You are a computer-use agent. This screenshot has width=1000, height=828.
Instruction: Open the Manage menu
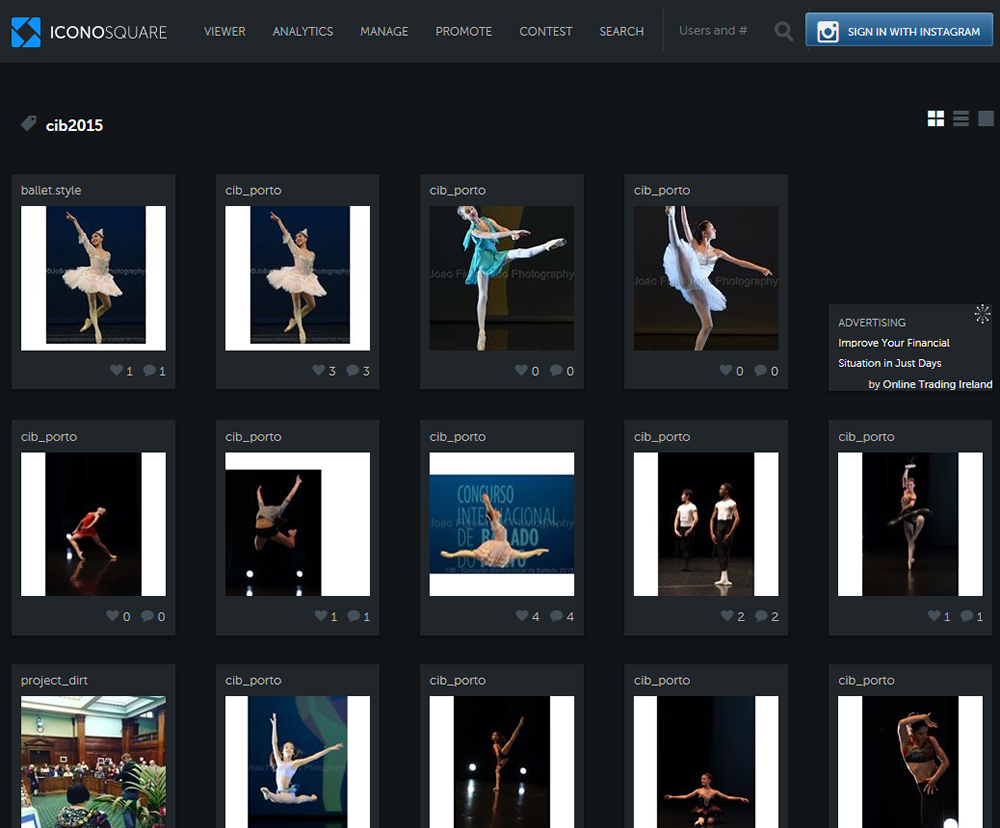click(x=384, y=31)
